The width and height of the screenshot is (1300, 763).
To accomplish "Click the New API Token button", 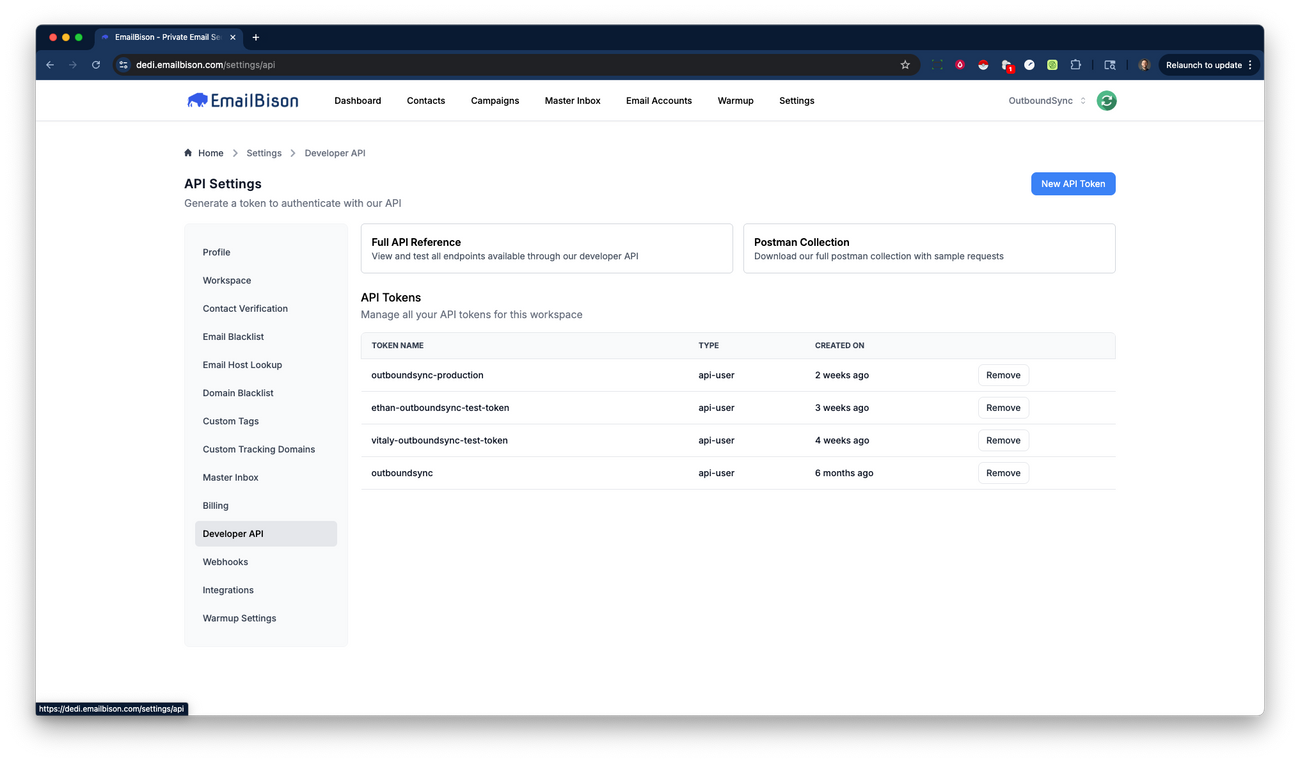I will tap(1073, 183).
